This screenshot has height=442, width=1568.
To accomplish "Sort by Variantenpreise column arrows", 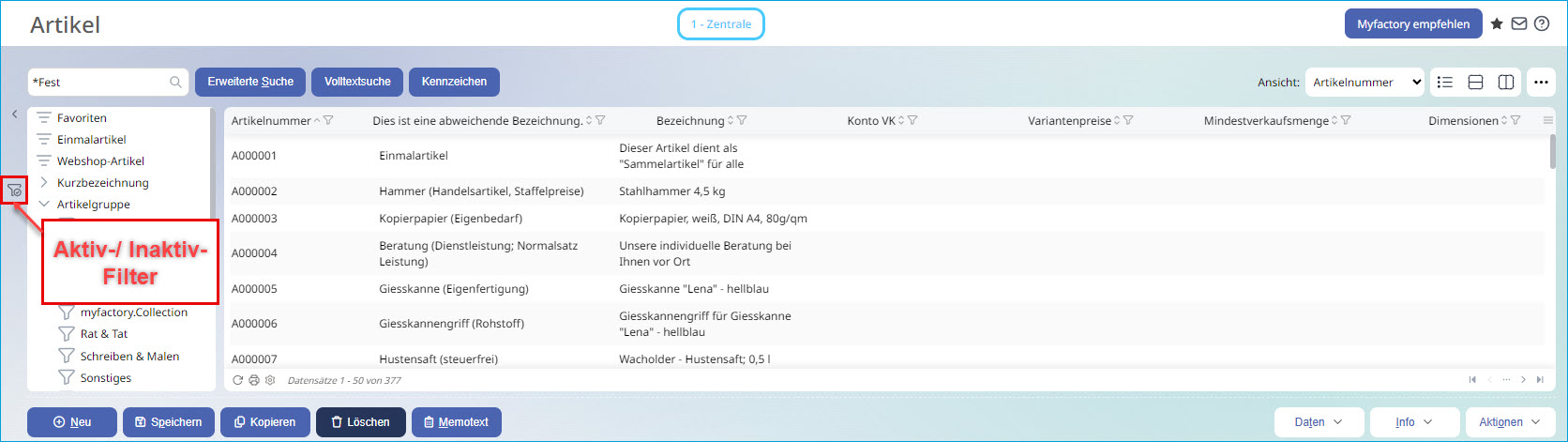I will (x=1117, y=121).
